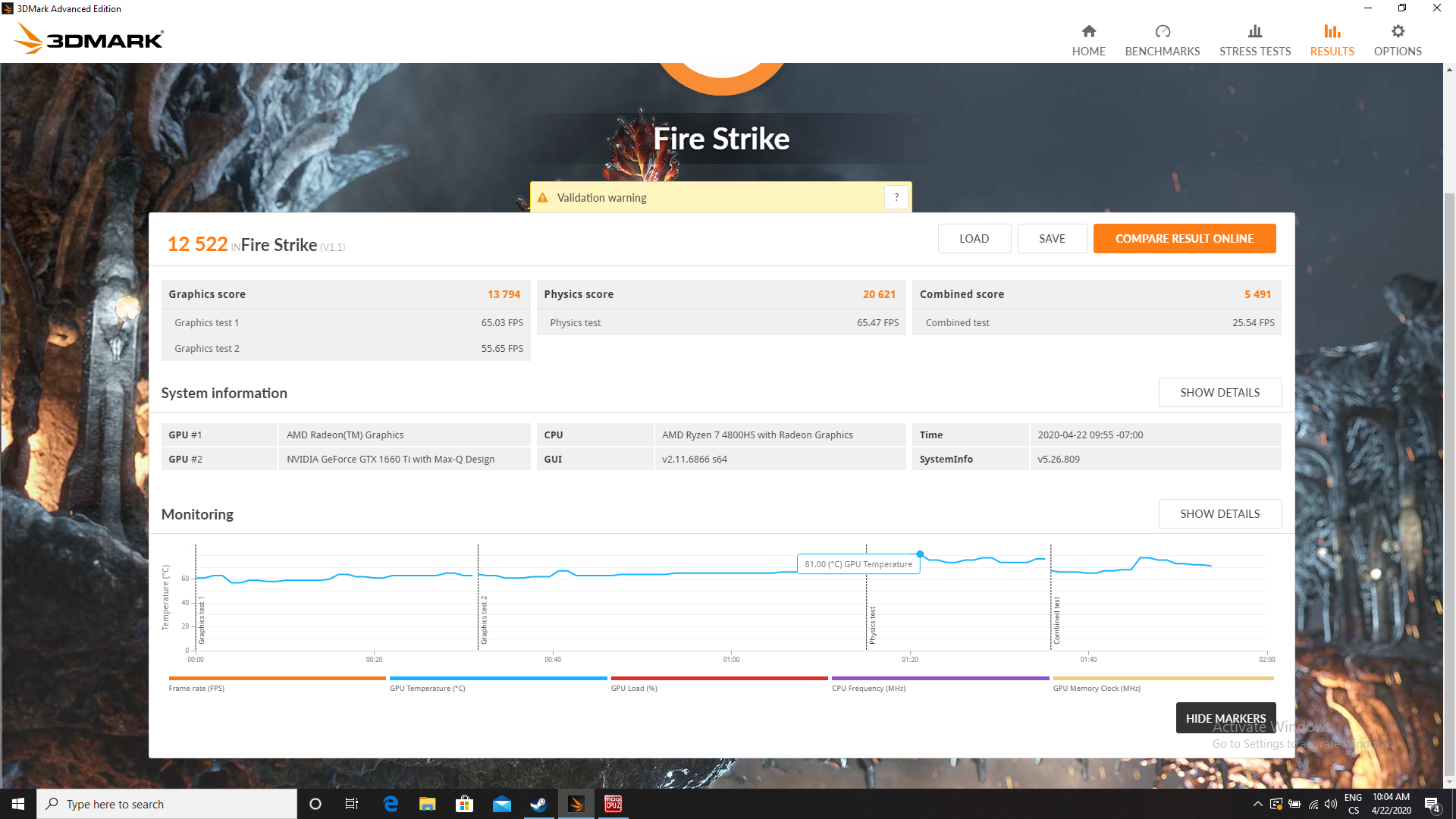Viewport: 1456px width, 819px height.
Task: Click Combined test marker on chart
Action: [x=1050, y=598]
